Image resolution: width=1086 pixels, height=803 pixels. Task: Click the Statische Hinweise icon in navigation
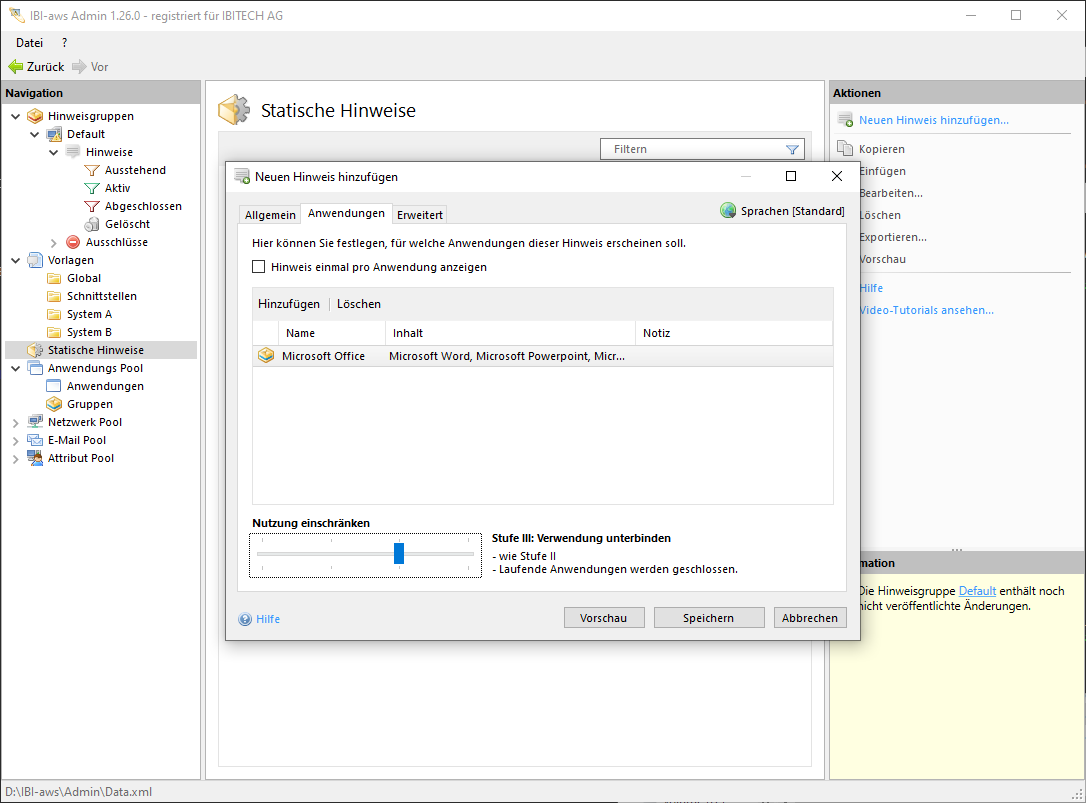click(x=35, y=350)
